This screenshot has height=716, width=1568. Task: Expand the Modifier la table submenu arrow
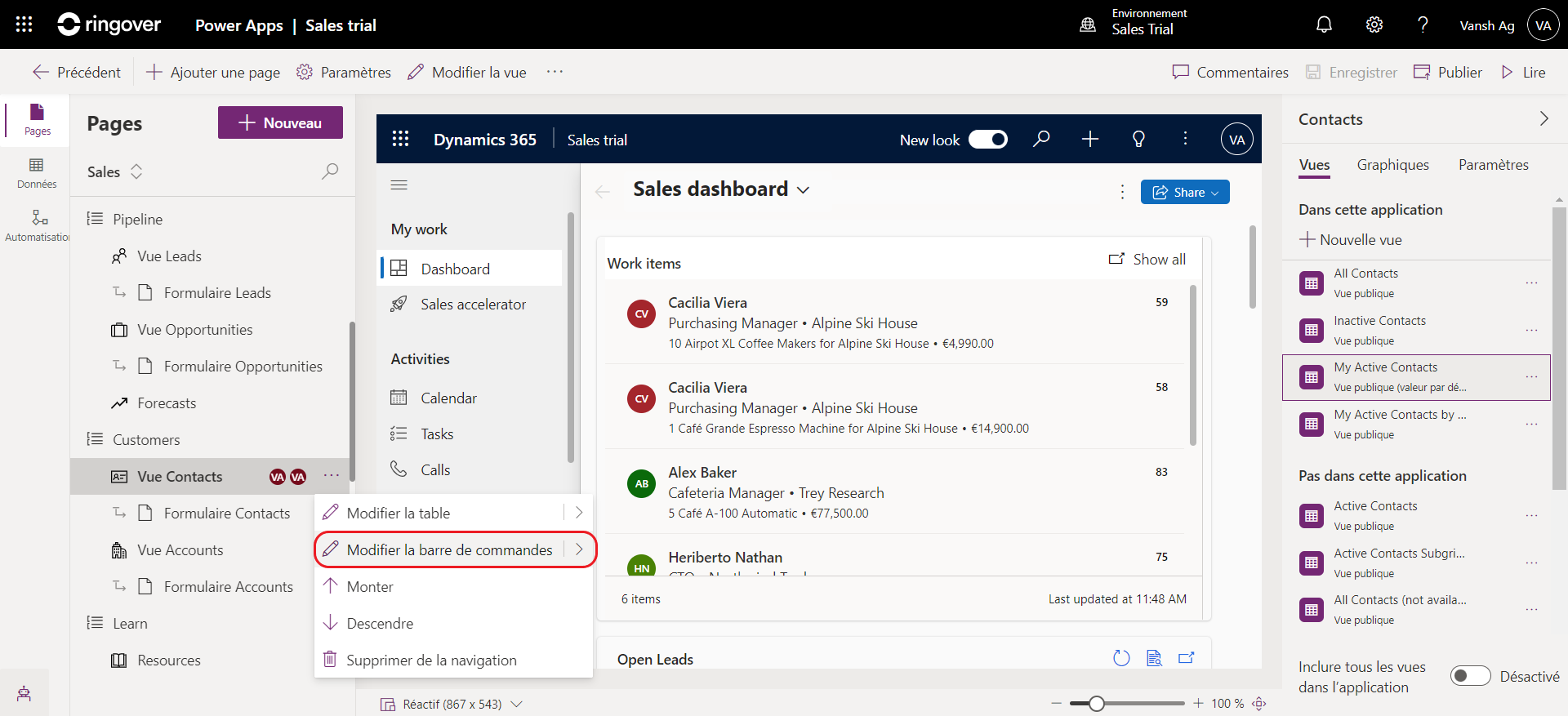coord(578,513)
